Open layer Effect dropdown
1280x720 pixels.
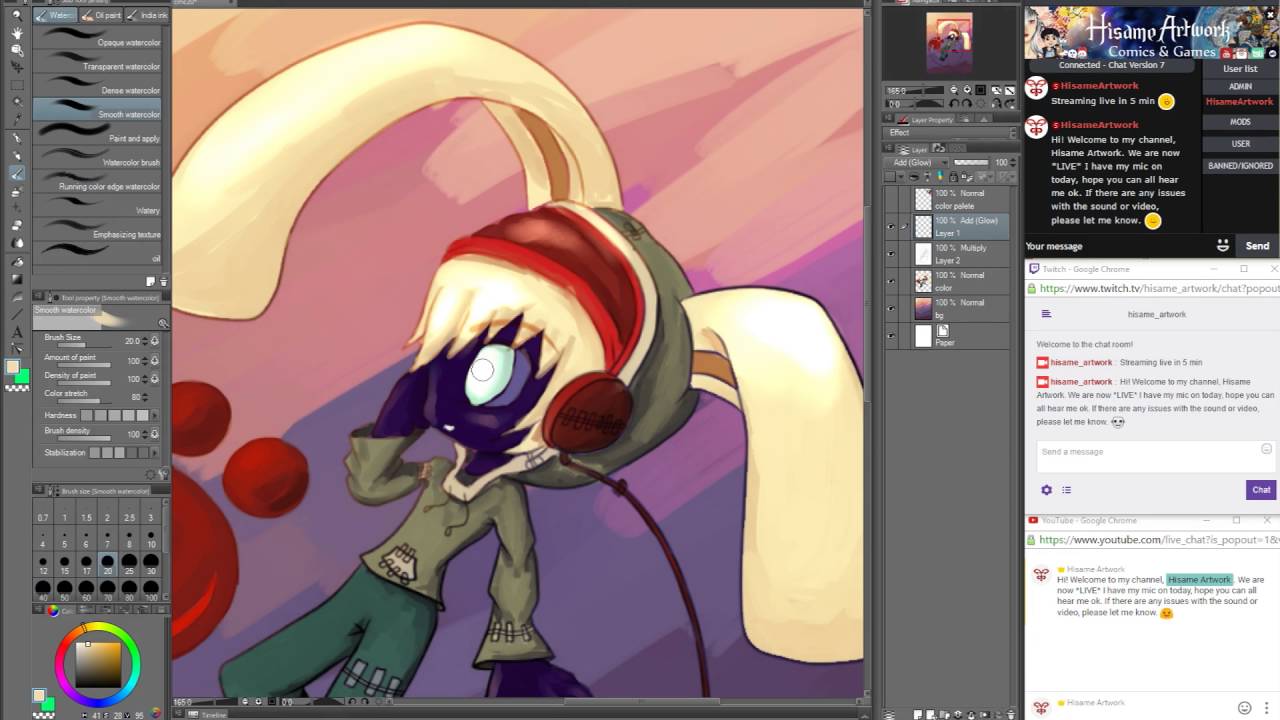point(948,132)
